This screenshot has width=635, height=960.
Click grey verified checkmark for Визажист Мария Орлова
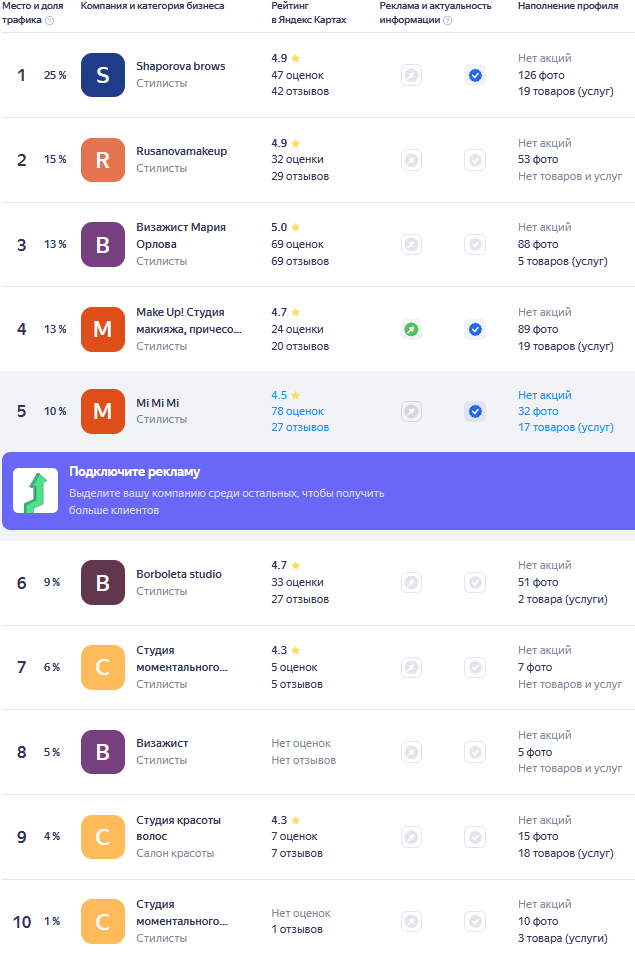(x=475, y=245)
